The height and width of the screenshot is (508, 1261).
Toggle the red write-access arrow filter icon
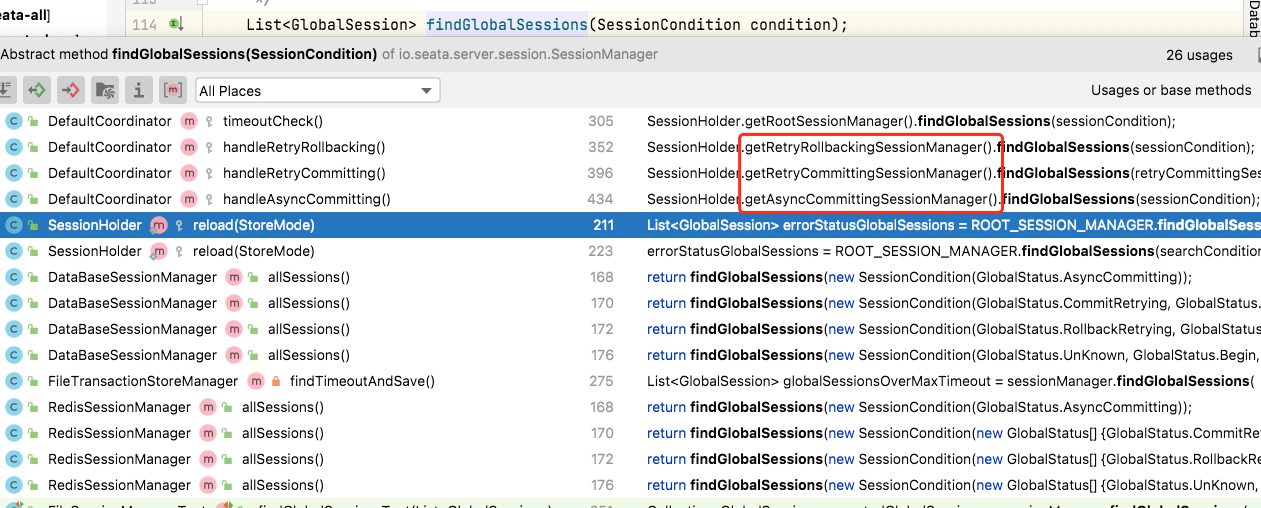click(70, 90)
